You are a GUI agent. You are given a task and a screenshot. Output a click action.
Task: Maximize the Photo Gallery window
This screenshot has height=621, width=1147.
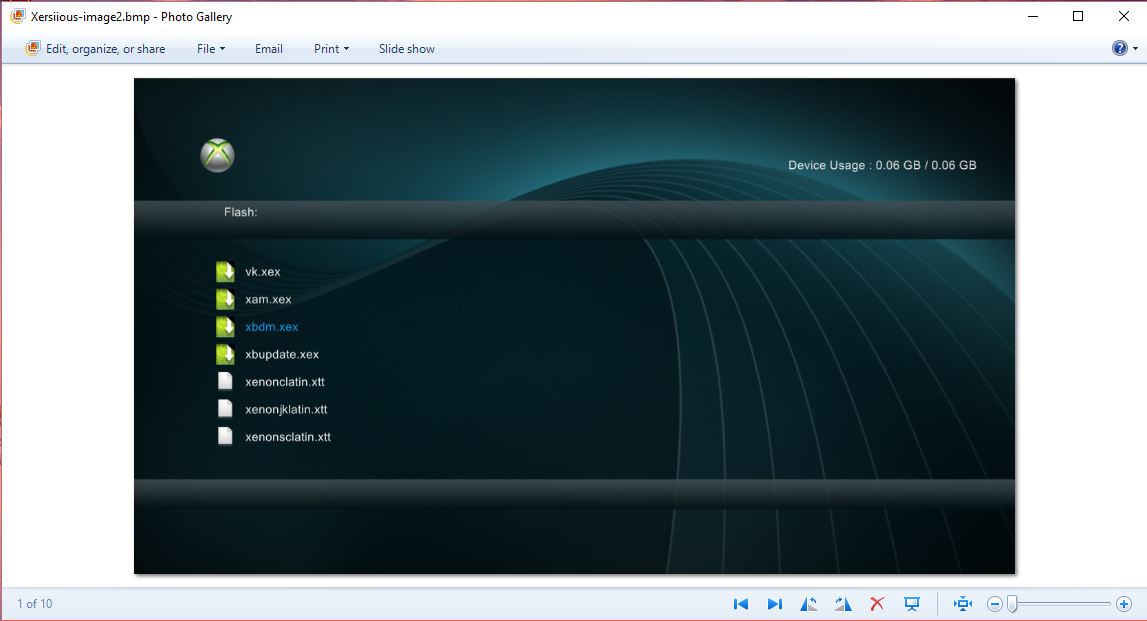pyautogui.click(x=1078, y=16)
